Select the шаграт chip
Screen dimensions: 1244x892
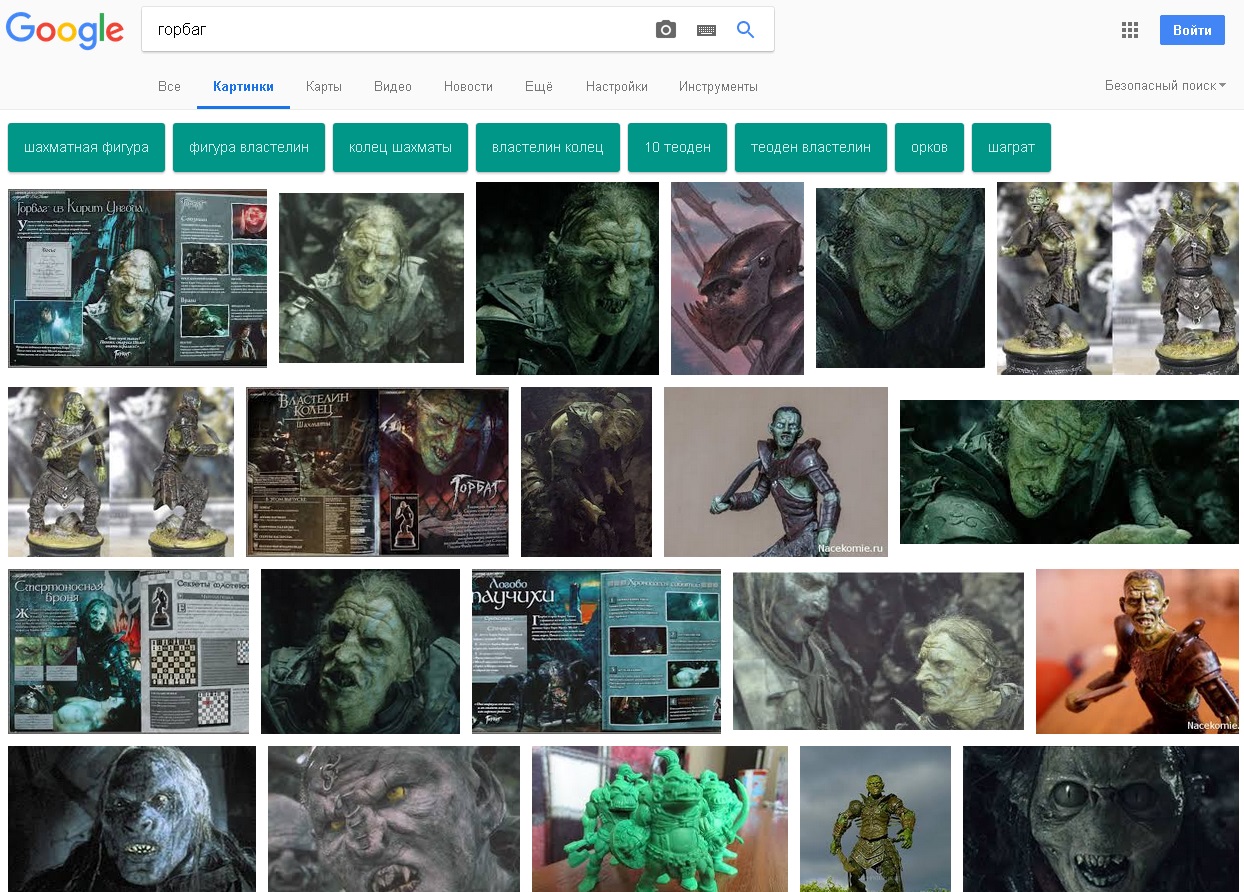click(x=1011, y=147)
